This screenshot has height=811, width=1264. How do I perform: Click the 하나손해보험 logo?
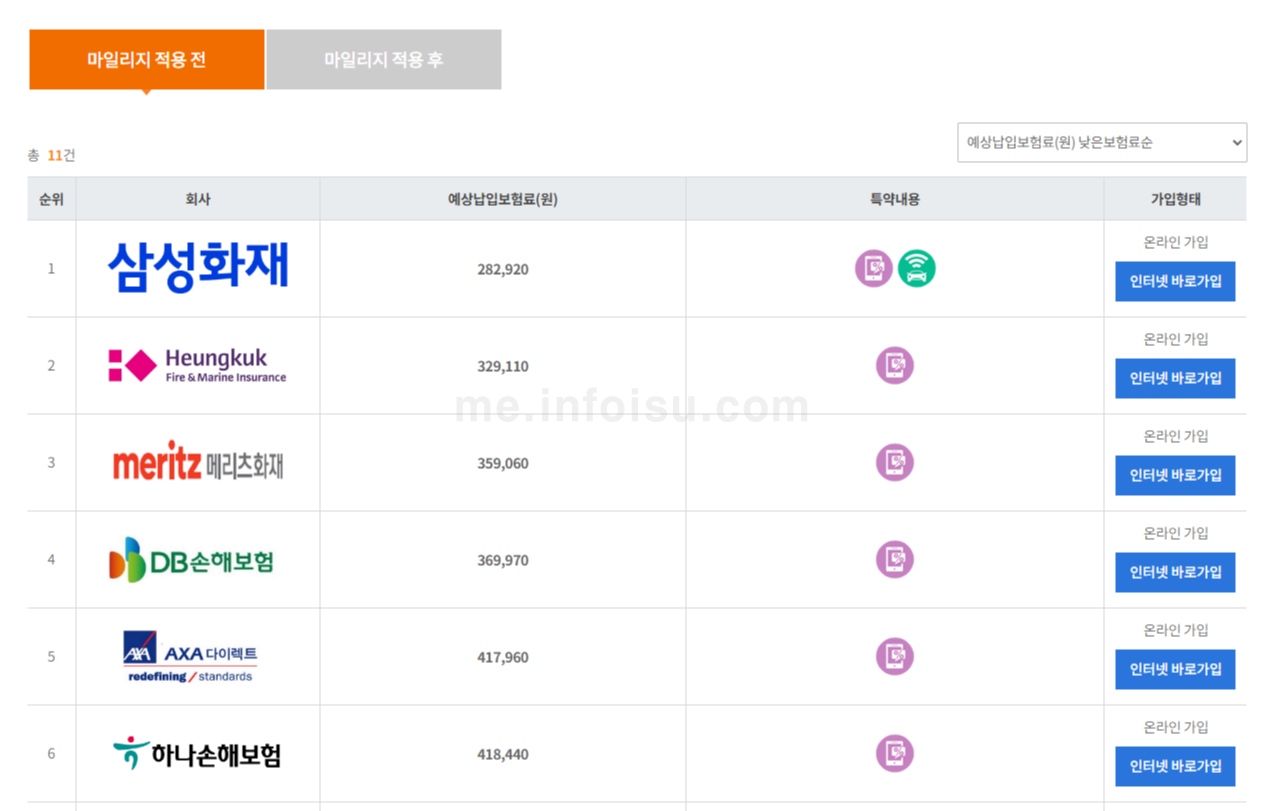[196, 753]
